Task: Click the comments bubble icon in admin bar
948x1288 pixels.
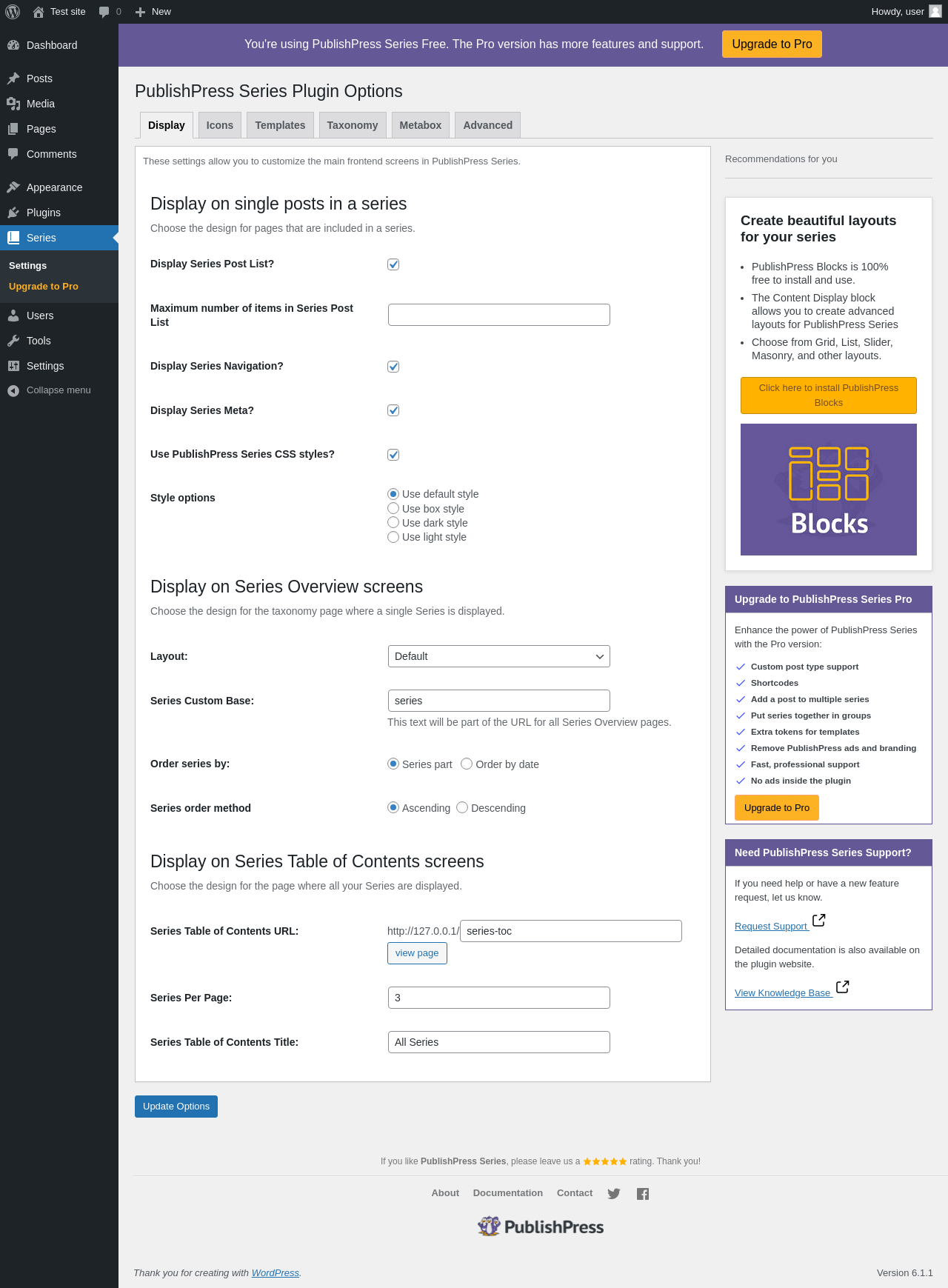Action: 104,12
